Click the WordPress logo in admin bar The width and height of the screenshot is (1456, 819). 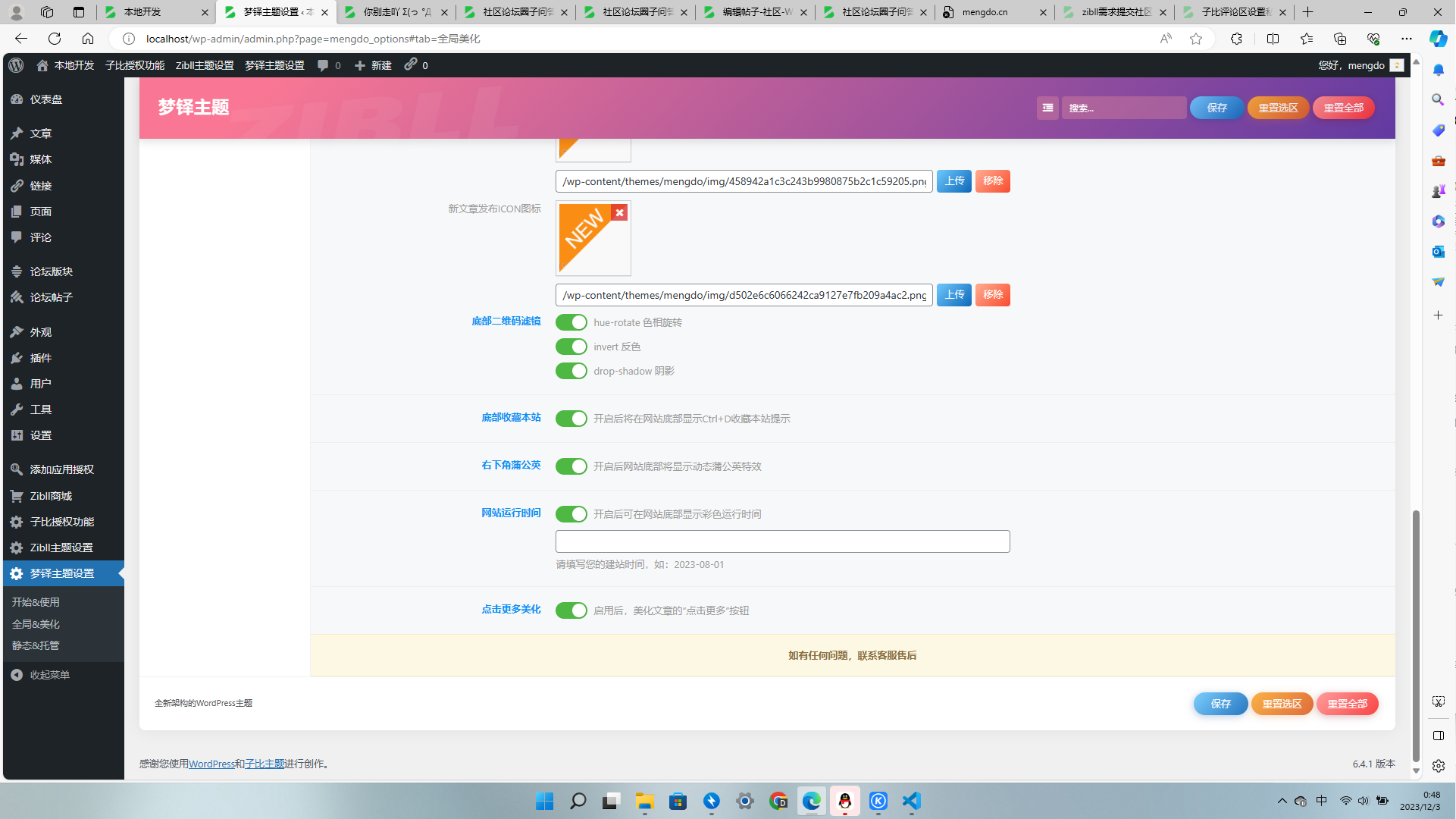tap(16, 65)
